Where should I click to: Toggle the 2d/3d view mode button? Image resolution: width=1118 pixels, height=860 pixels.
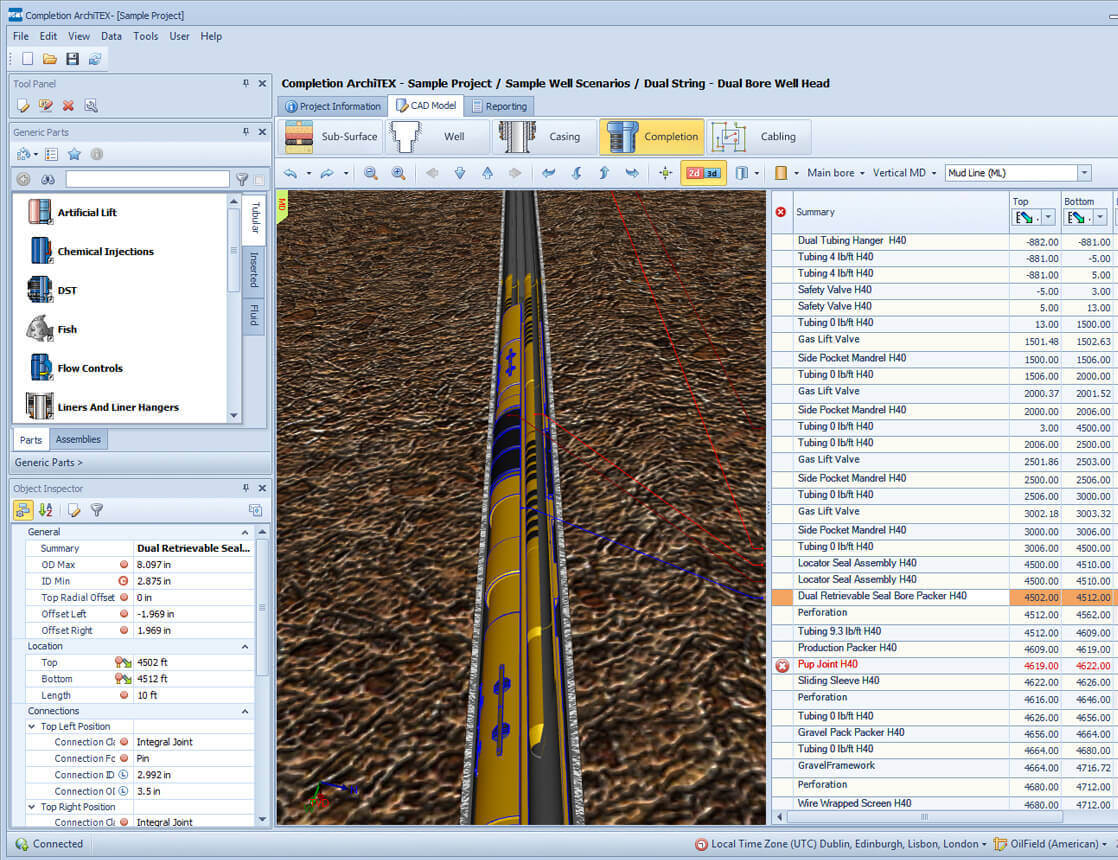click(x=703, y=173)
